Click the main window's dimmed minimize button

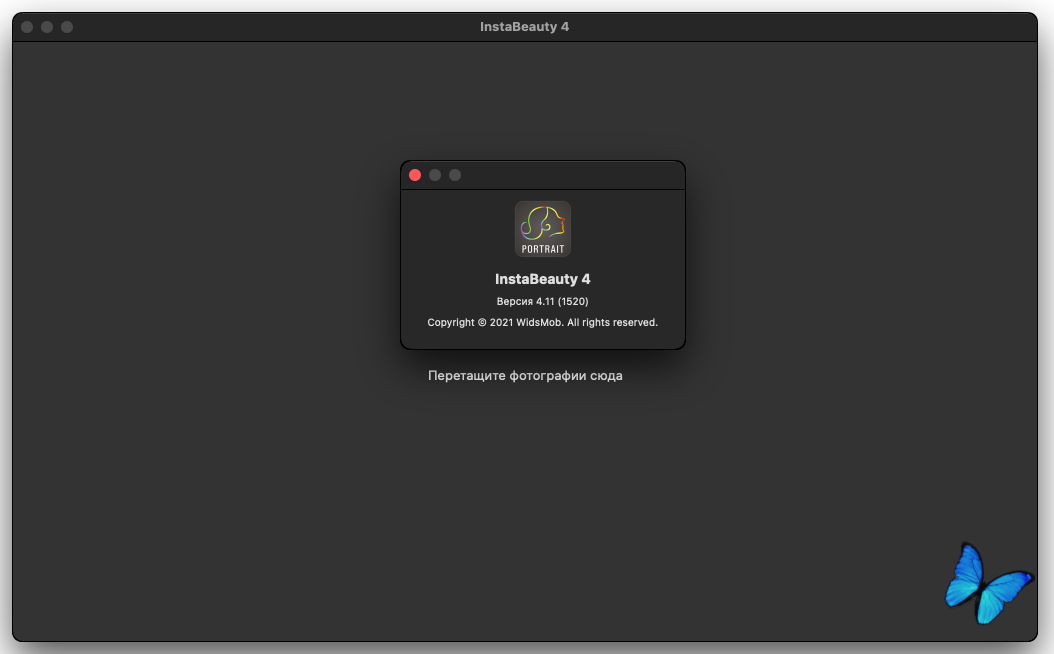(x=47, y=27)
